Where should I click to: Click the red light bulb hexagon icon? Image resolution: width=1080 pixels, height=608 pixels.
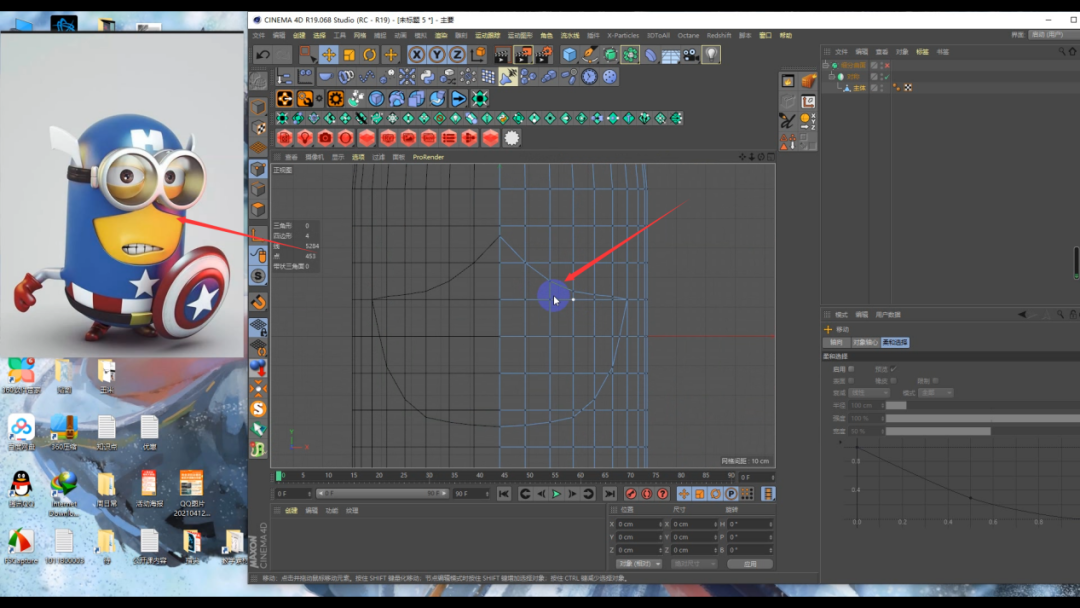pos(304,138)
